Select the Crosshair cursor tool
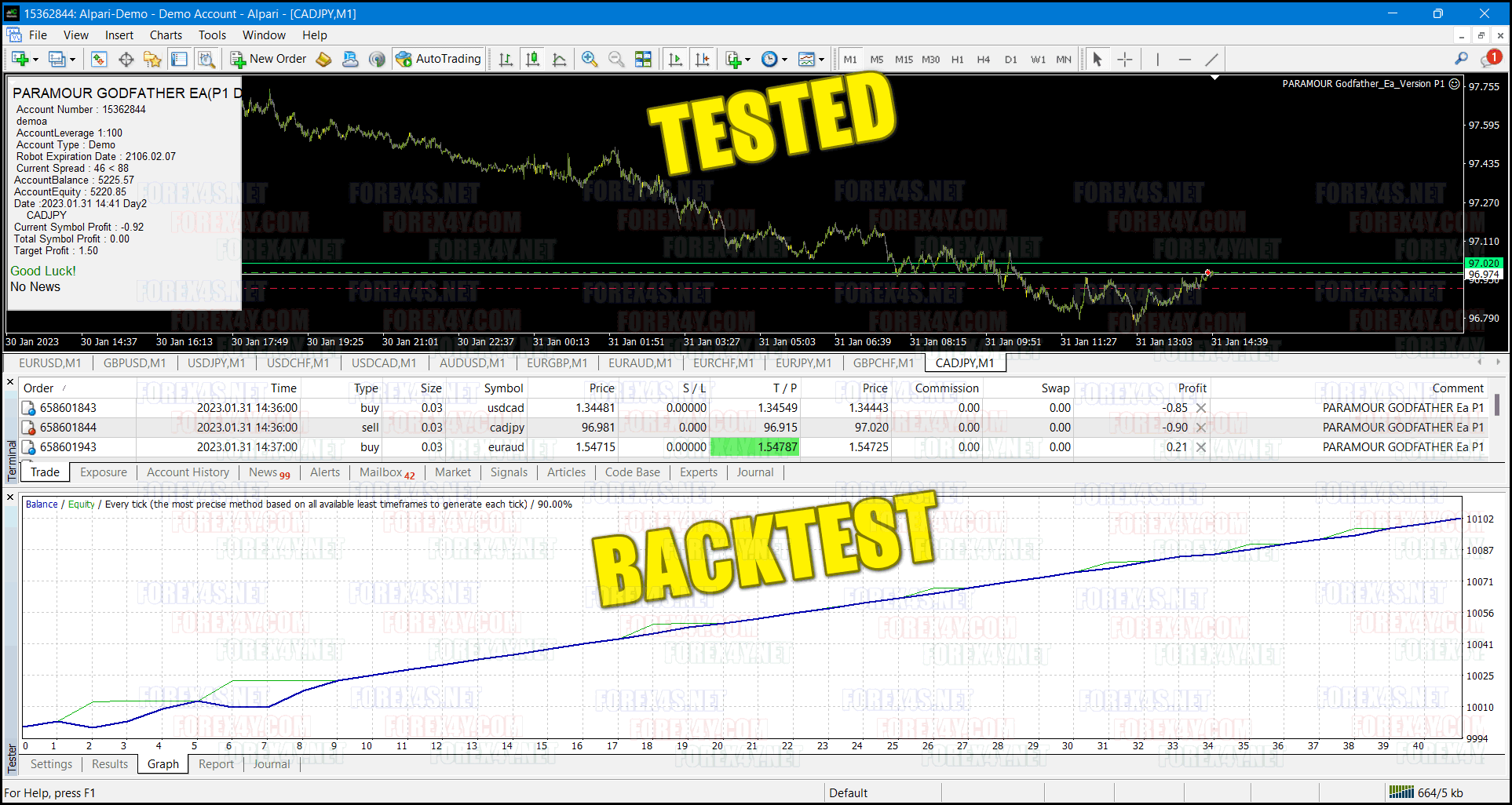This screenshot has height=805, width=1512. pos(1124,60)
